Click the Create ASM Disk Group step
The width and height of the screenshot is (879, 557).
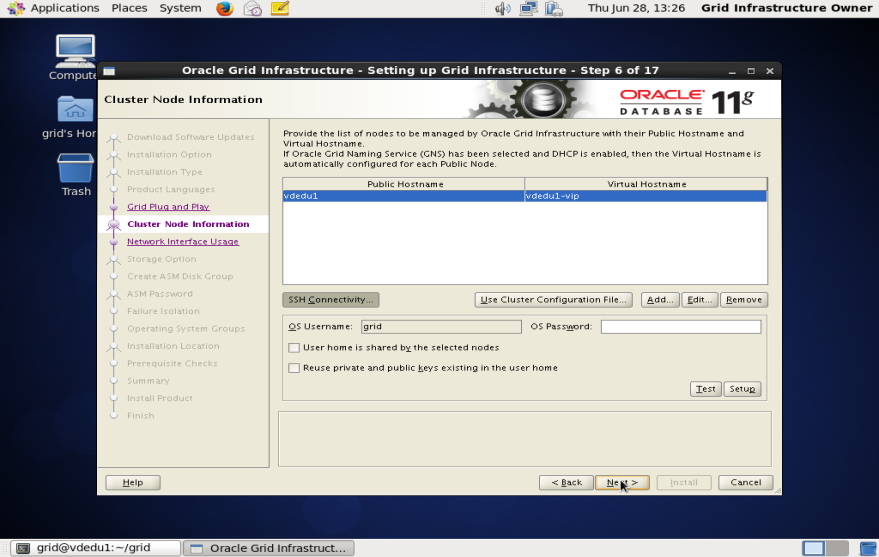coord(180,276)
